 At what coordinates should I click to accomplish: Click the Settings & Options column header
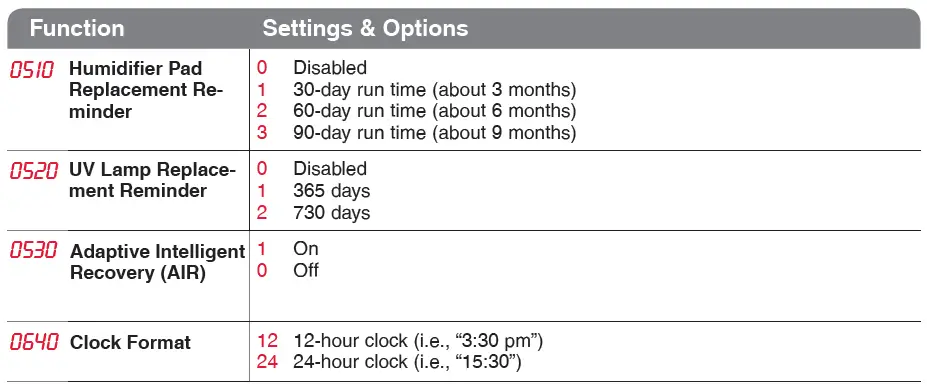tap(365, 28)
